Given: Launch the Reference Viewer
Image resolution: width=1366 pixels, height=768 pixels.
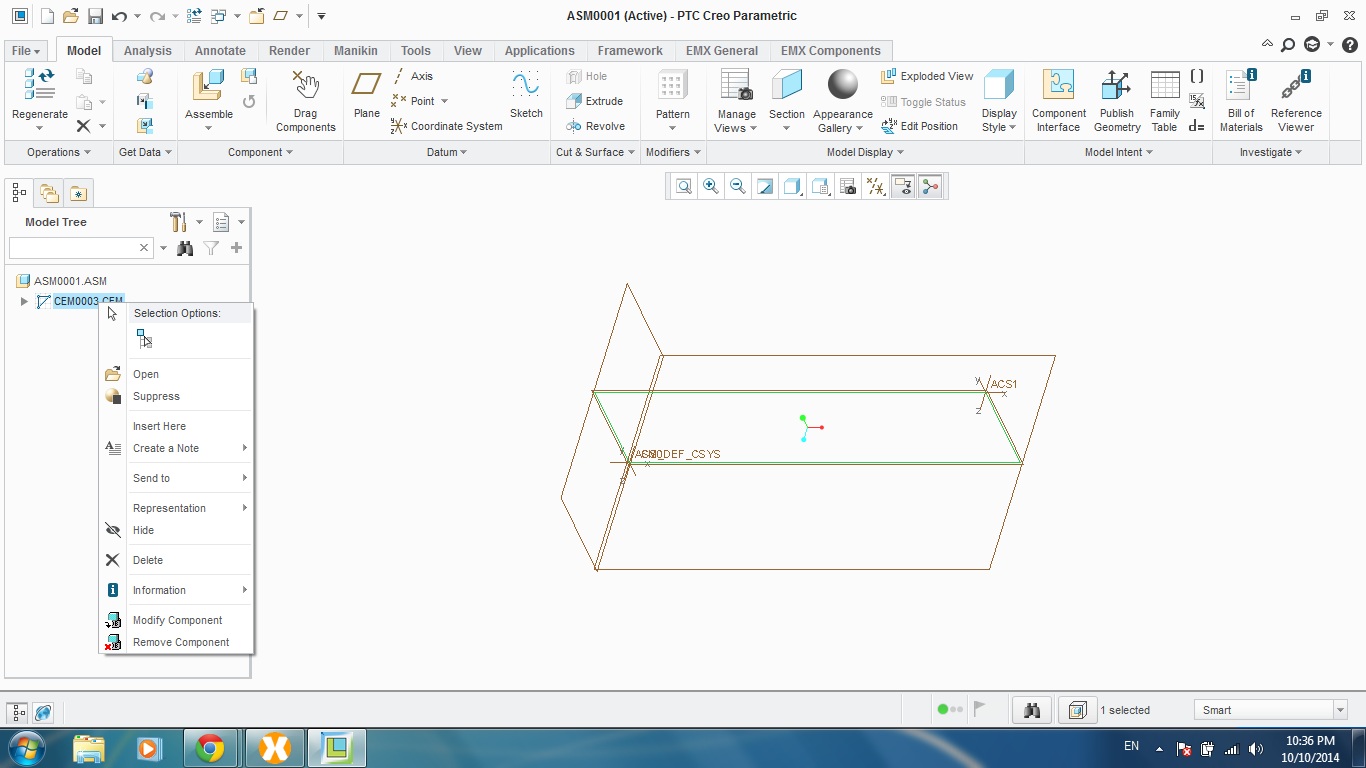Looking at the screenshot, I should point(1296,100).
